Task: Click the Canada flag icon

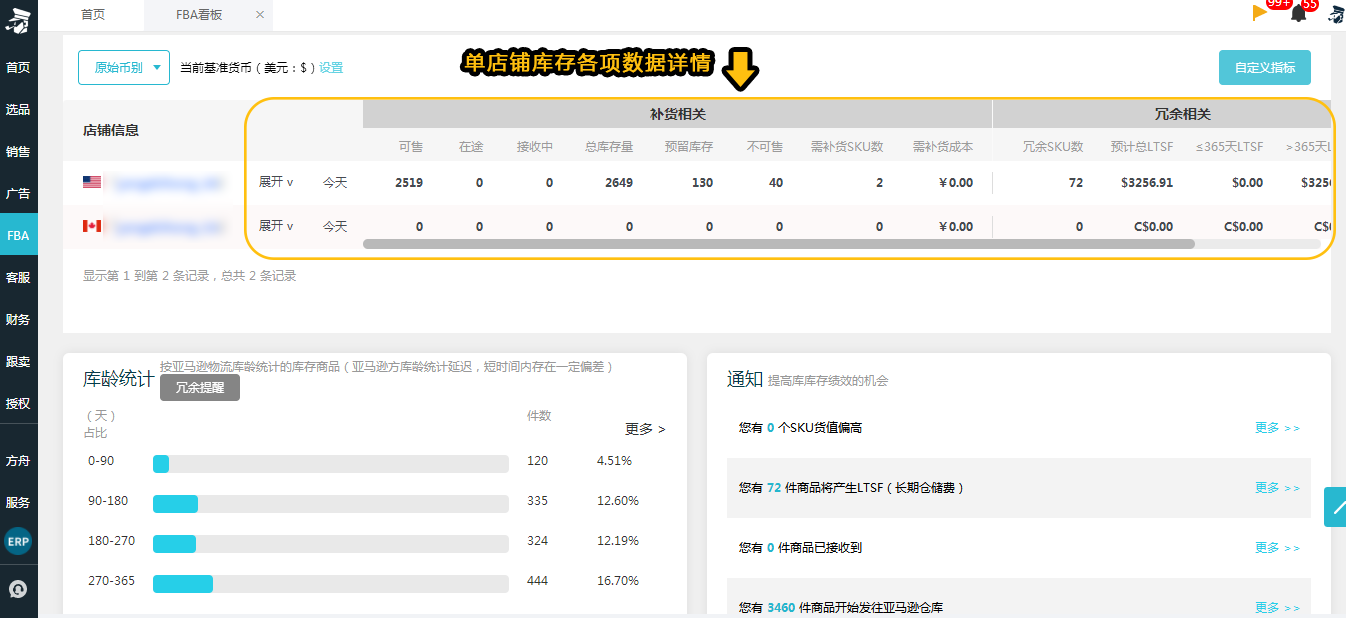Action: [92, 226]
